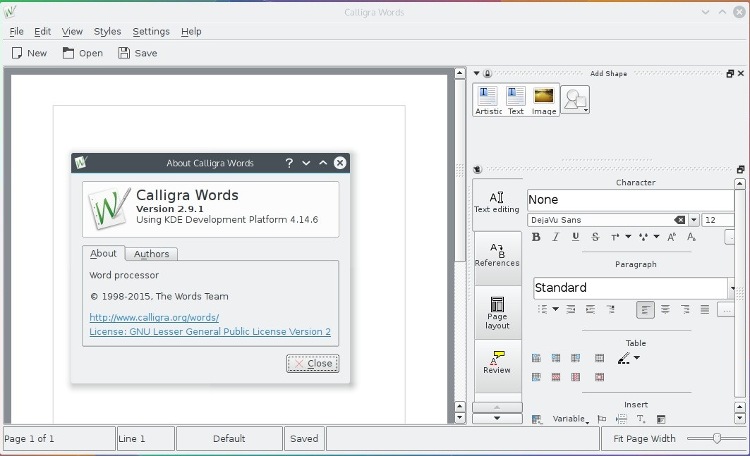Open the Settings menu

[151, 32]
